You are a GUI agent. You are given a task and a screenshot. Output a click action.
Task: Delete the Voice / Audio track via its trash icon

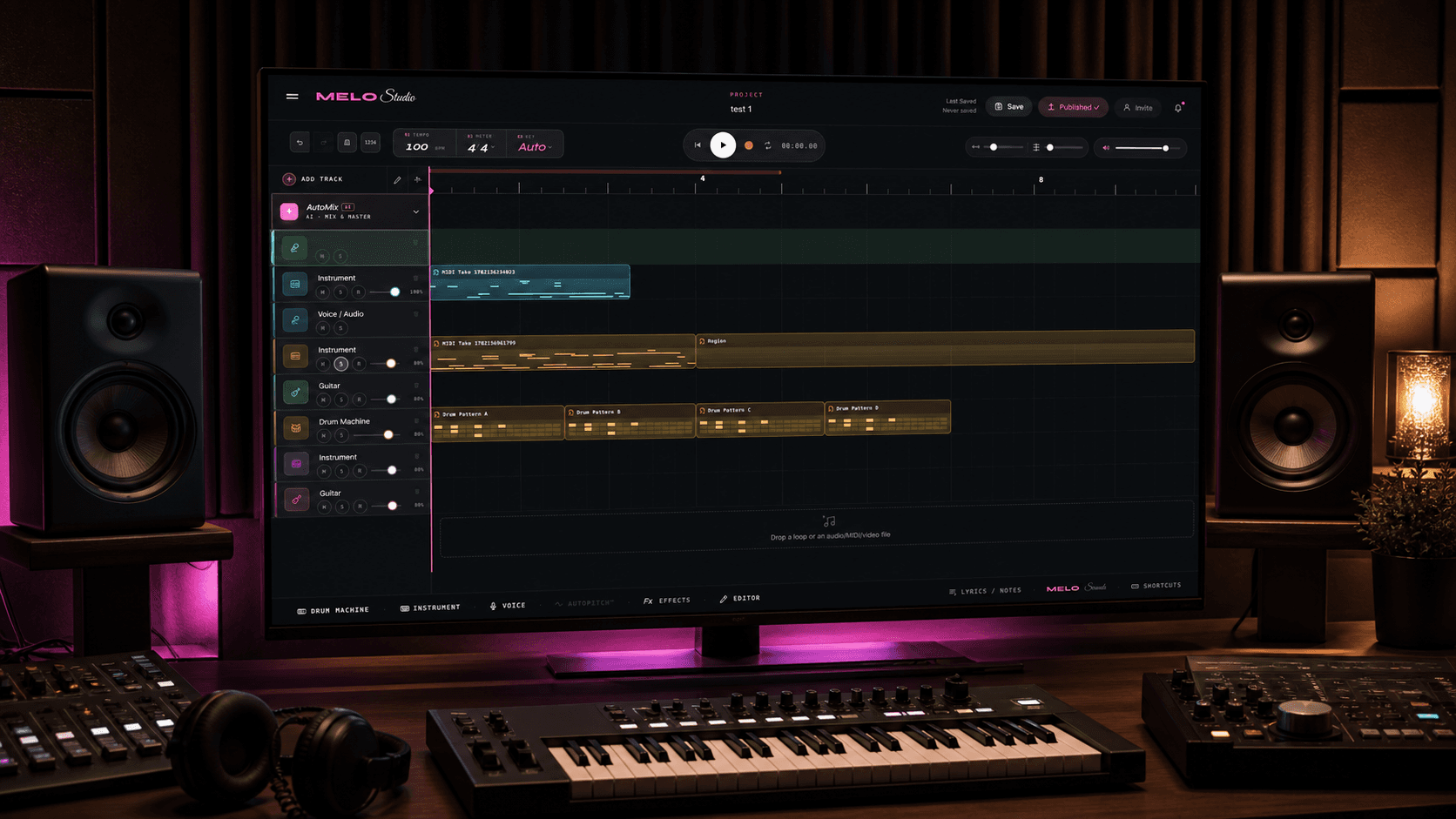(416, 314)
